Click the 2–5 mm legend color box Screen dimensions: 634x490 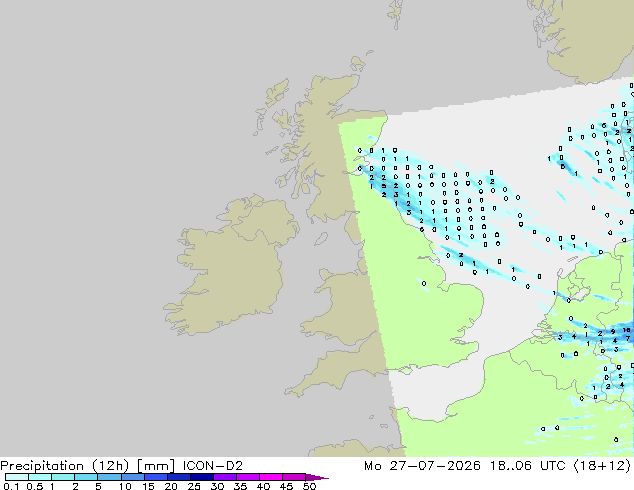(x=86, y=477)
